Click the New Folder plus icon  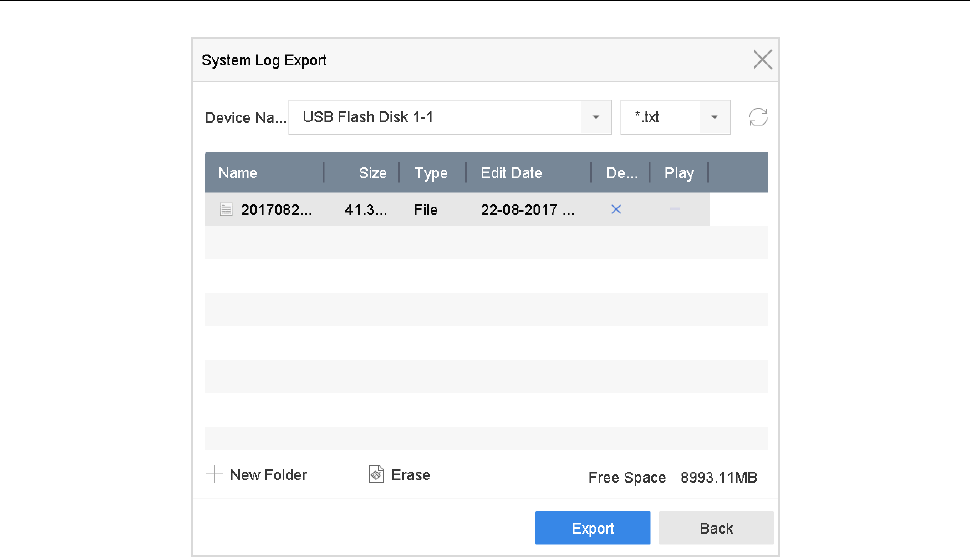213,475
